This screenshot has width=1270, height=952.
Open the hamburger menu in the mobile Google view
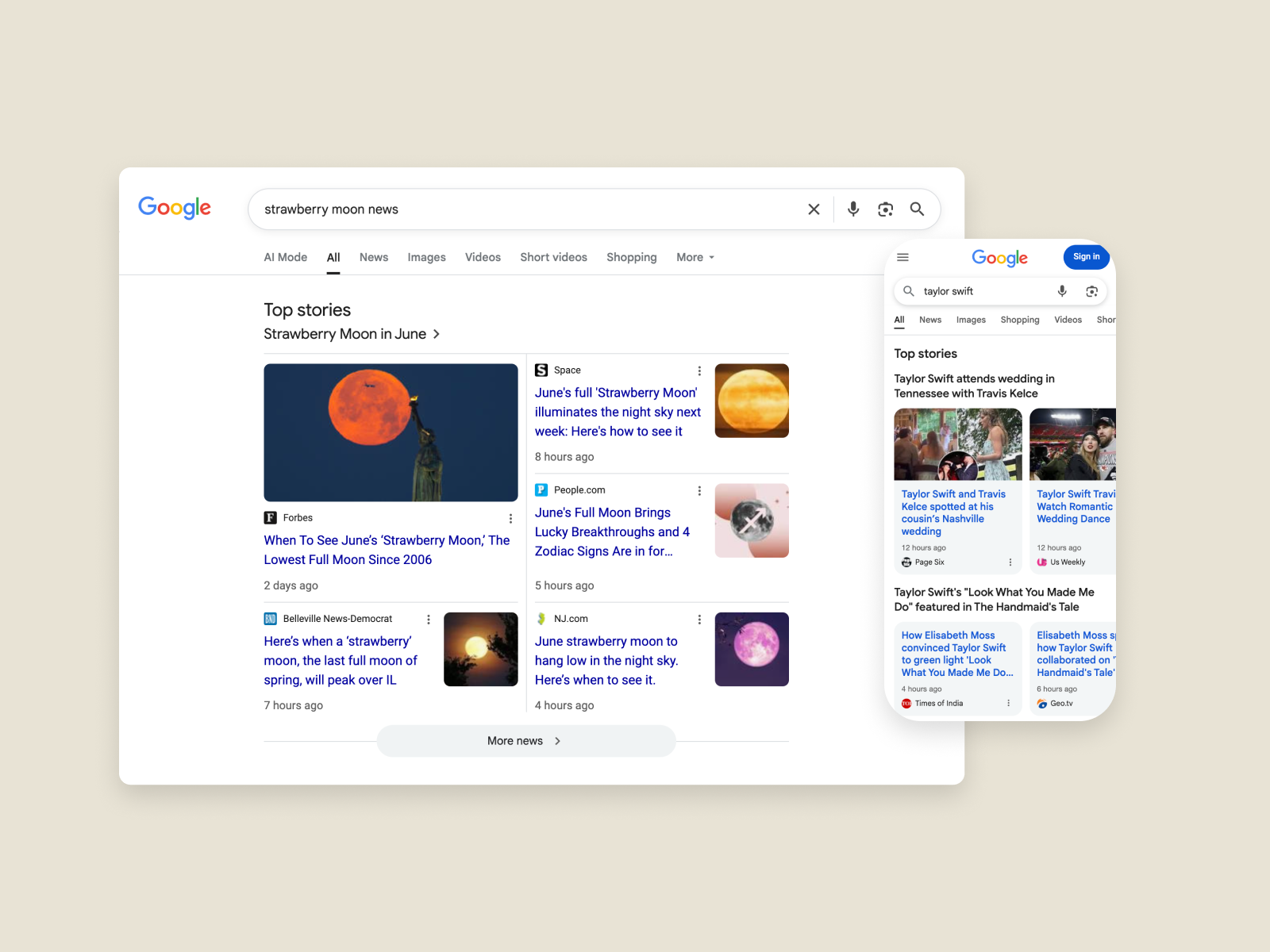[902, 257]
